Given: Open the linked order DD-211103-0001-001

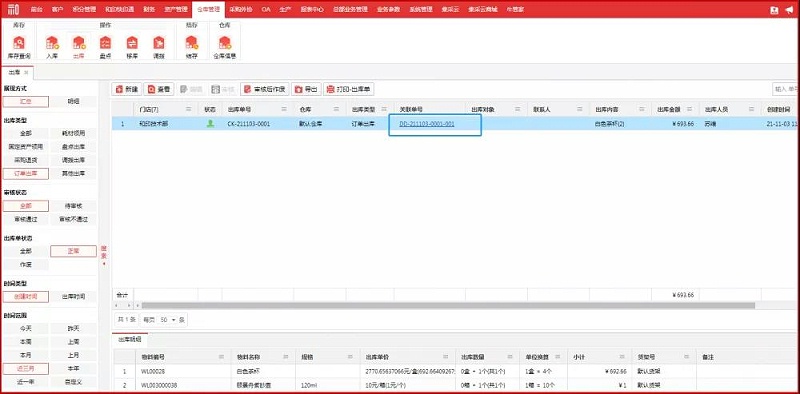Looking at the screenshot, I should coord(427,124).
